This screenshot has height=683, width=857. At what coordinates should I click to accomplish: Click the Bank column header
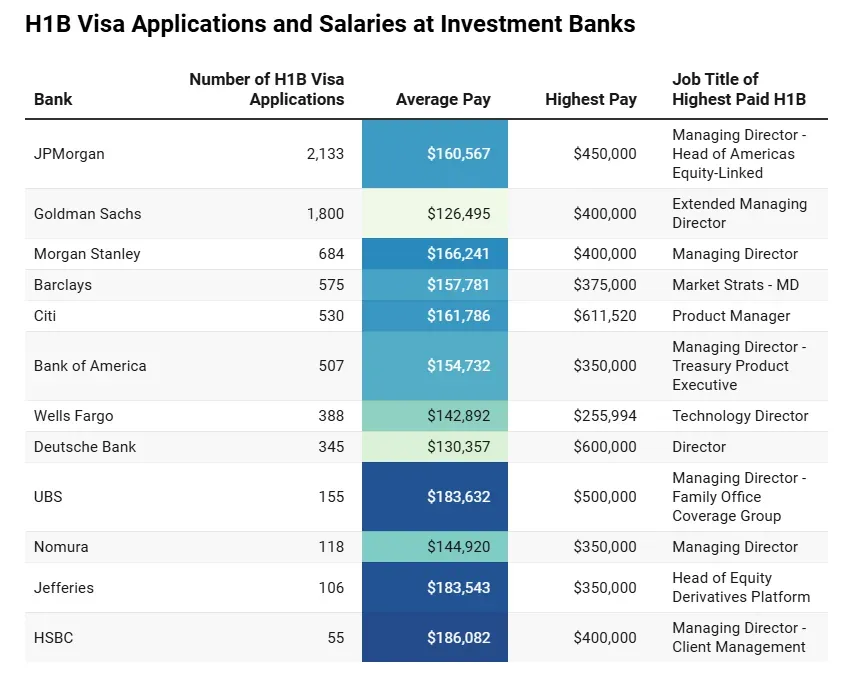click(x=53, y=99)
